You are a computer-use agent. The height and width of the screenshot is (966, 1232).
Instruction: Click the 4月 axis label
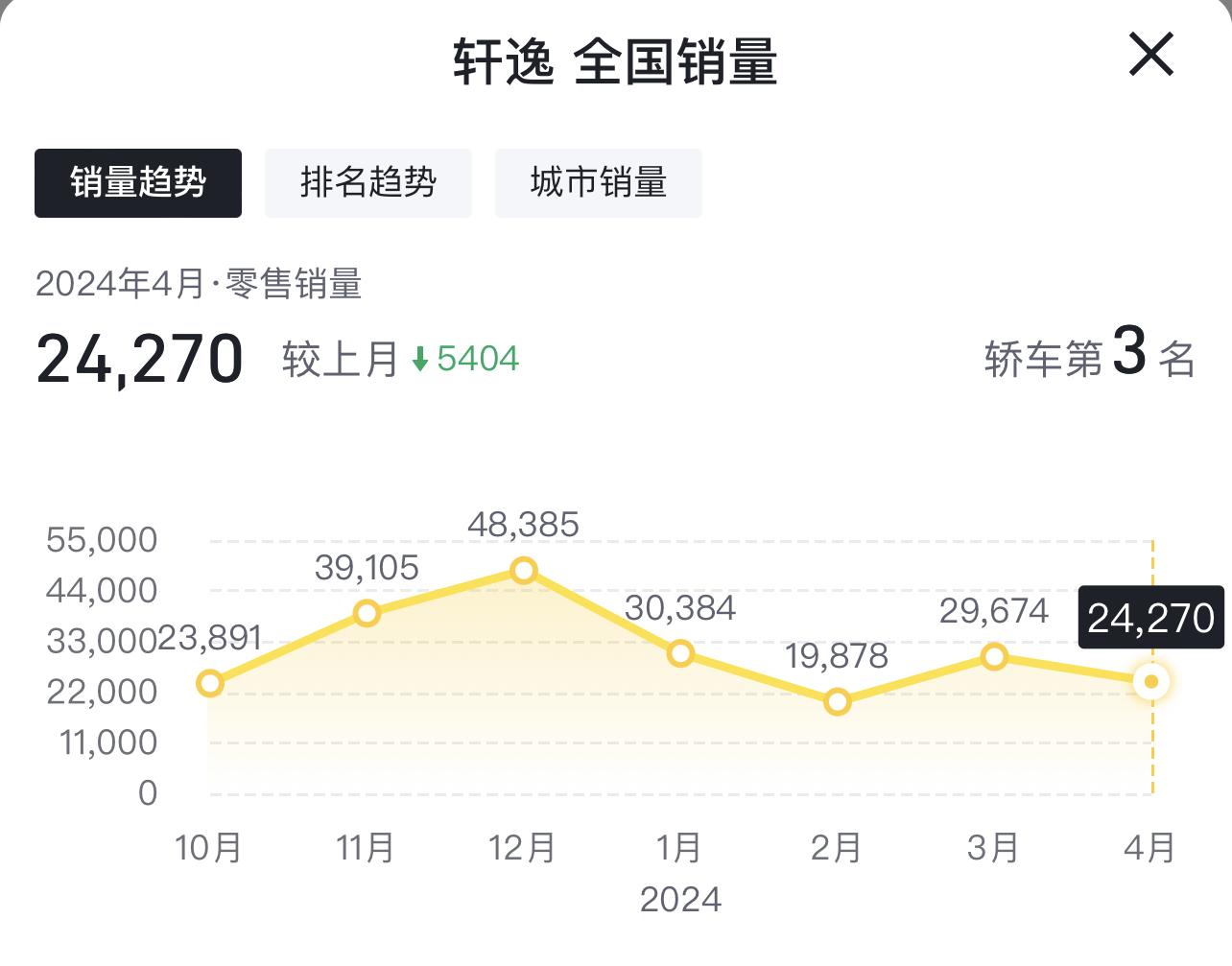(1150, 847)
